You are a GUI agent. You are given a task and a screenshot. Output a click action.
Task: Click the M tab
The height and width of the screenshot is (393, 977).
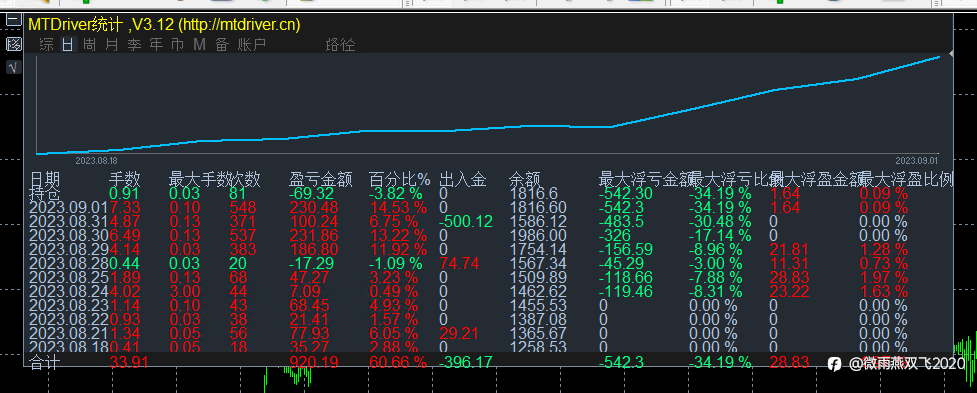(199, 45)
